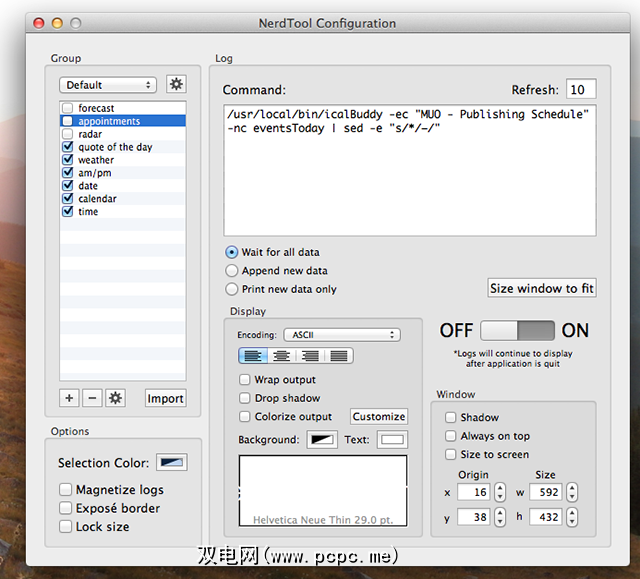This screenshot has width=640, height=579.
Task: Set text alignment to justified
Action: pos(339,356)
